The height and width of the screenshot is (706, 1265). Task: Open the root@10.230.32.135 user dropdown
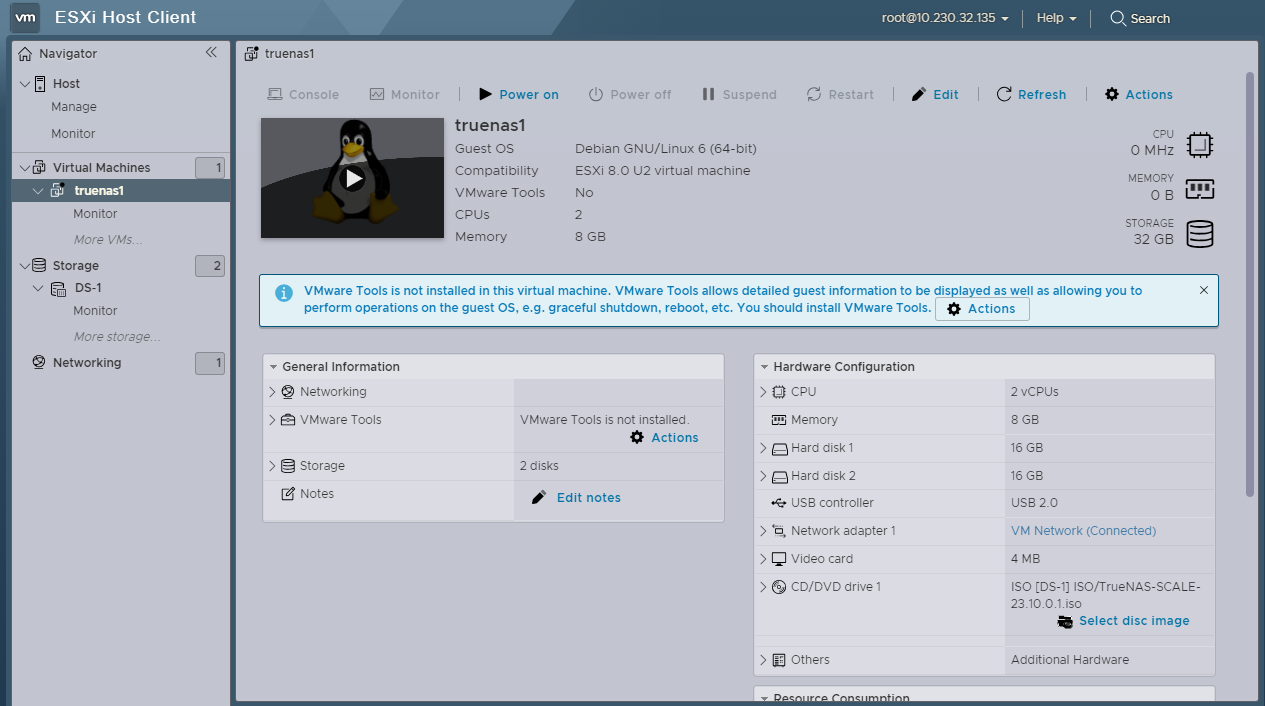[x=944, y=18]
